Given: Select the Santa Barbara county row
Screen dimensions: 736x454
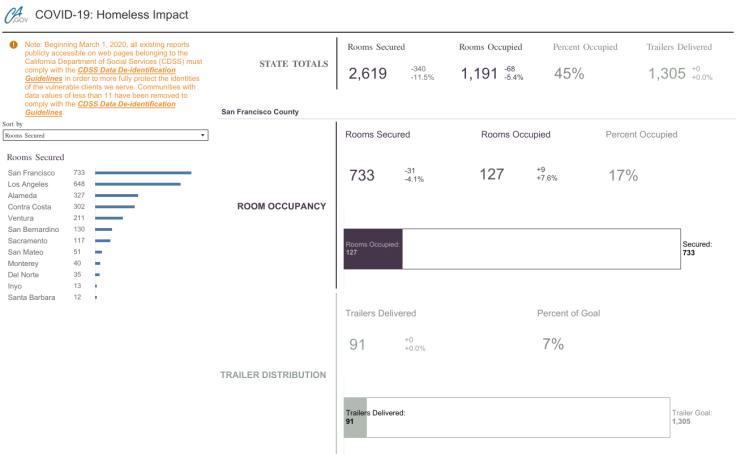Looking at the screenshot, I should (30, 297).
